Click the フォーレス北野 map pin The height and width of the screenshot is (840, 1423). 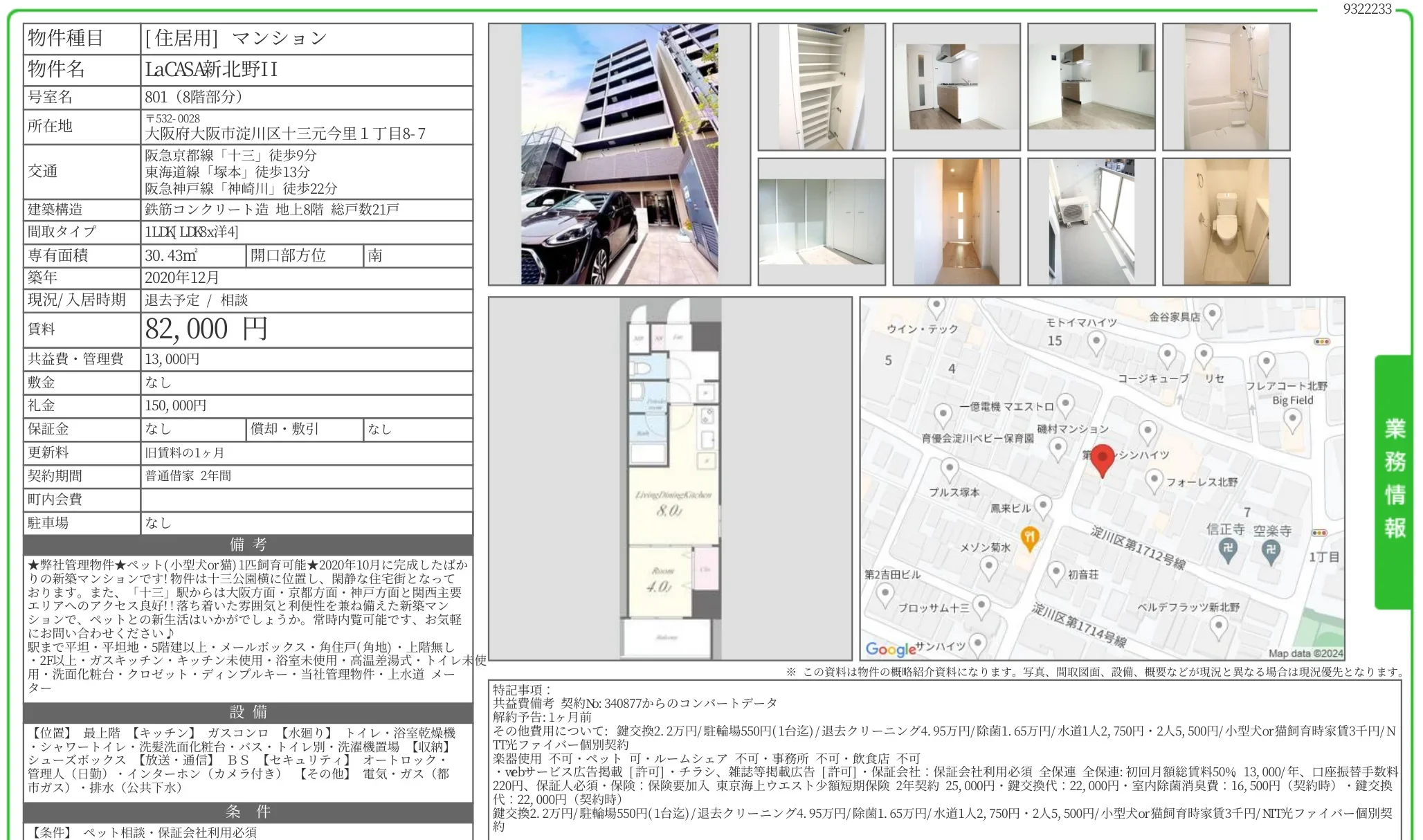[1153, 479]
